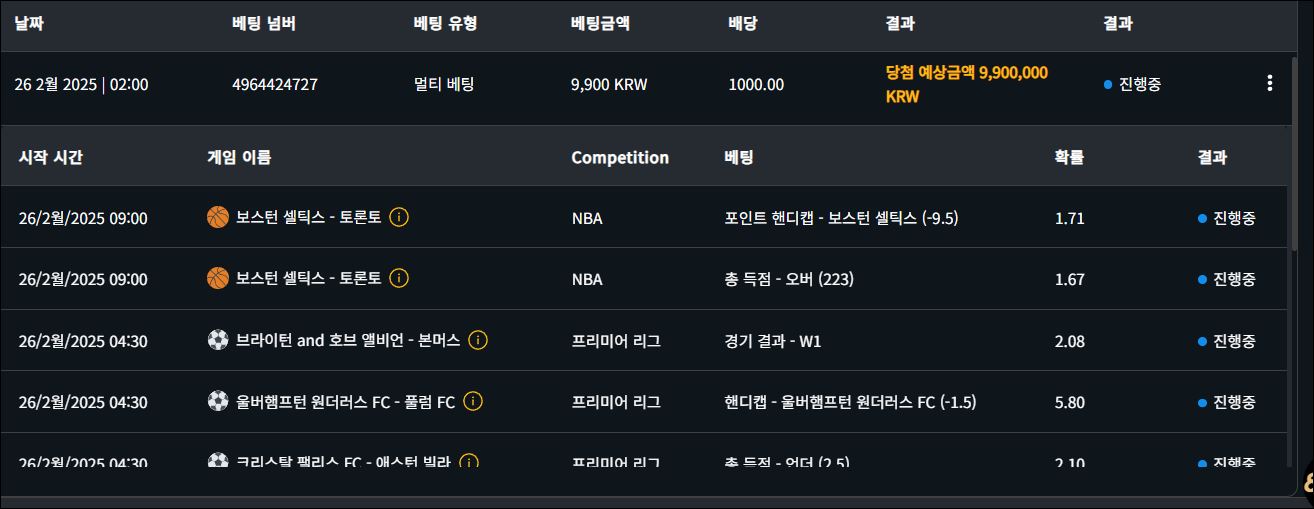Select bet number 4964424727
This screenshot has width=1314, height=509.
[275, 85]
